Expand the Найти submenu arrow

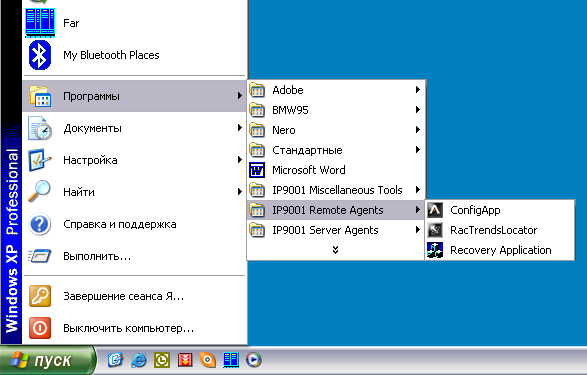point(240,192)
